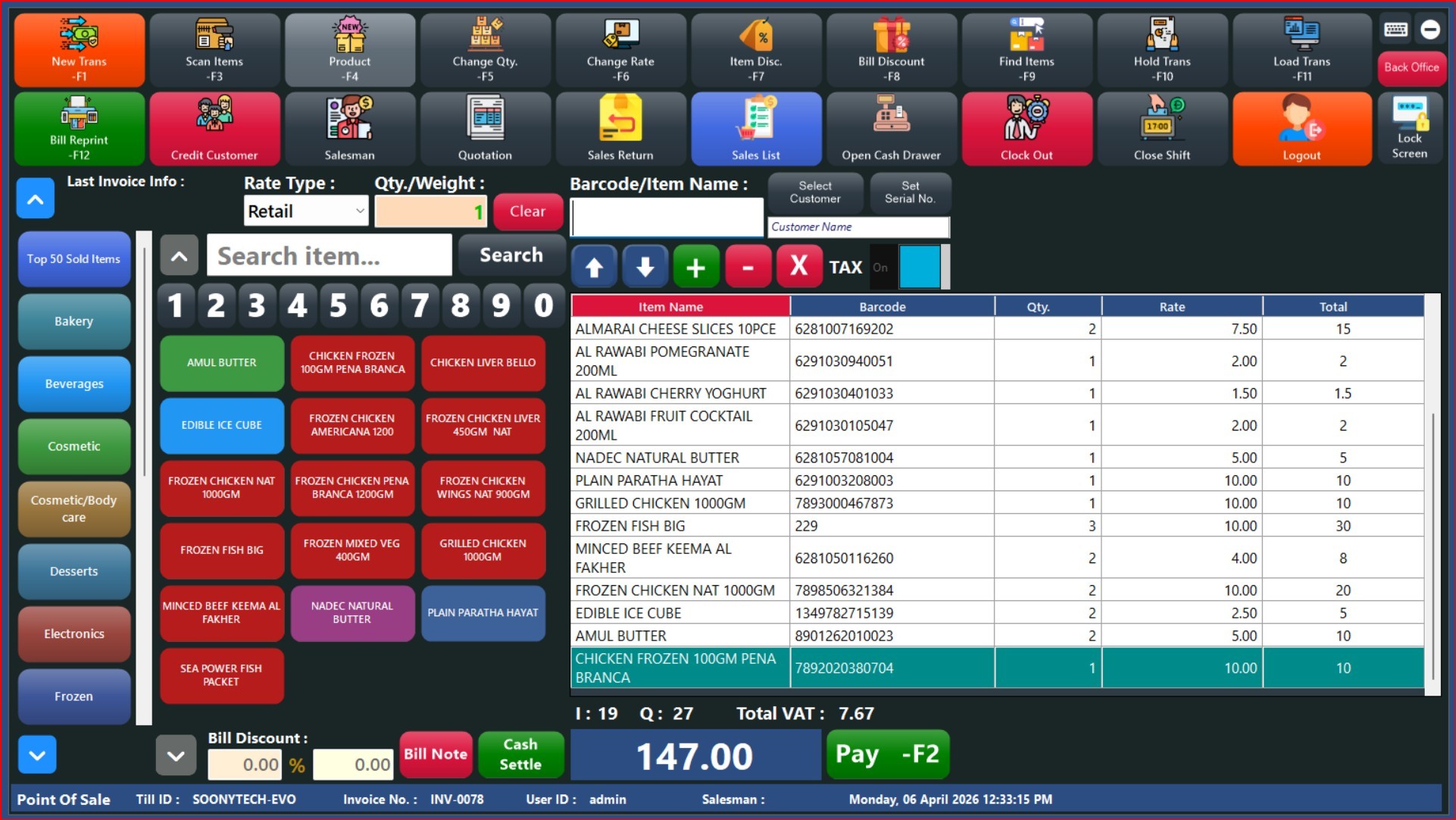The height and width of the screenshot is (820, 1456).
Task: Collapse the Last Invoice Info up chevron
Action: click(36, 199)
